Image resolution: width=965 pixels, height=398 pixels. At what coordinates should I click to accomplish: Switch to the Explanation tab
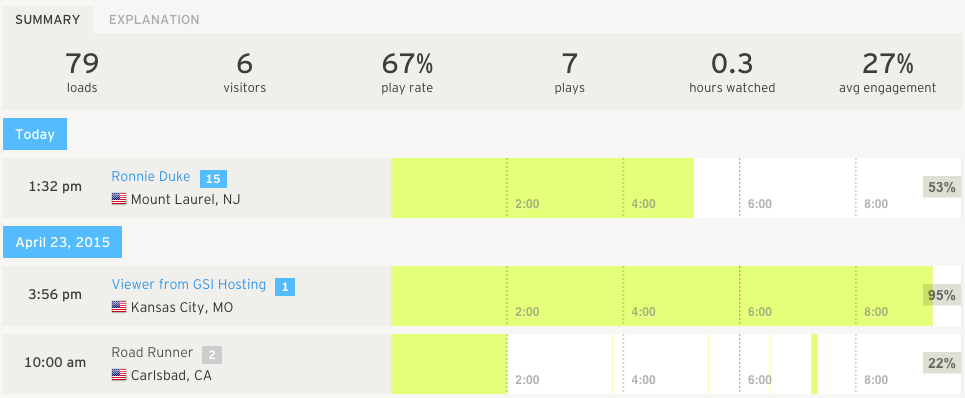(x=154, y=20)
